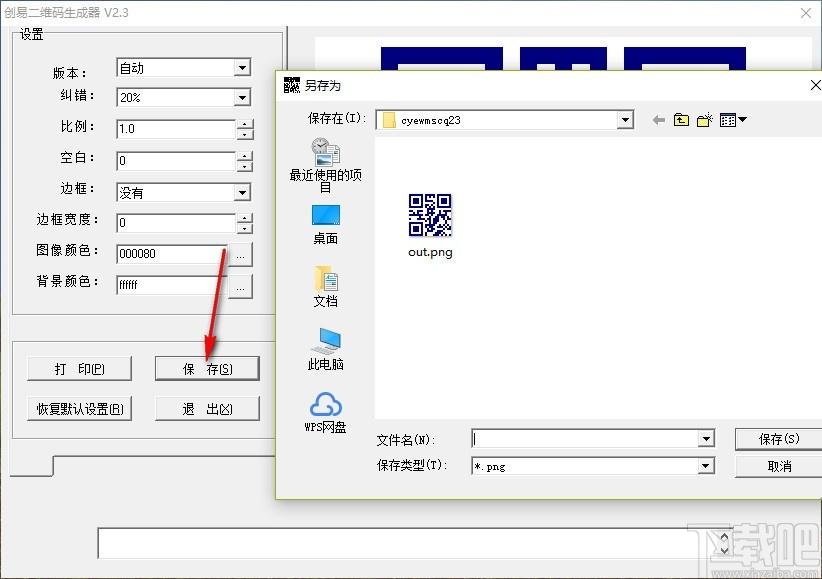Screen dimensions: 822x579
Task: Close the 创易二维码生成器 window
Action: (x=806, y=13)
